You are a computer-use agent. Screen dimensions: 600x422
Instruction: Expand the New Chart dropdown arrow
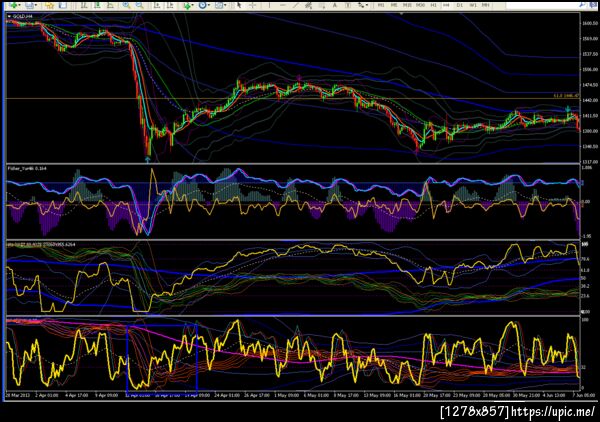(x=20, y=5)
